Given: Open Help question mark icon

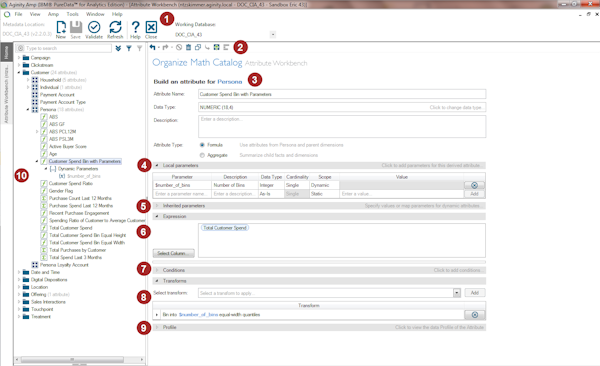Looking at the screenshot, I should [x=135, y=28].
